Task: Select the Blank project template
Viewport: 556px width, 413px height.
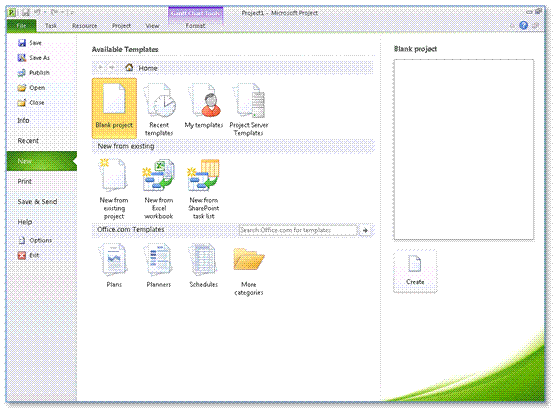Action: [114, 108]
